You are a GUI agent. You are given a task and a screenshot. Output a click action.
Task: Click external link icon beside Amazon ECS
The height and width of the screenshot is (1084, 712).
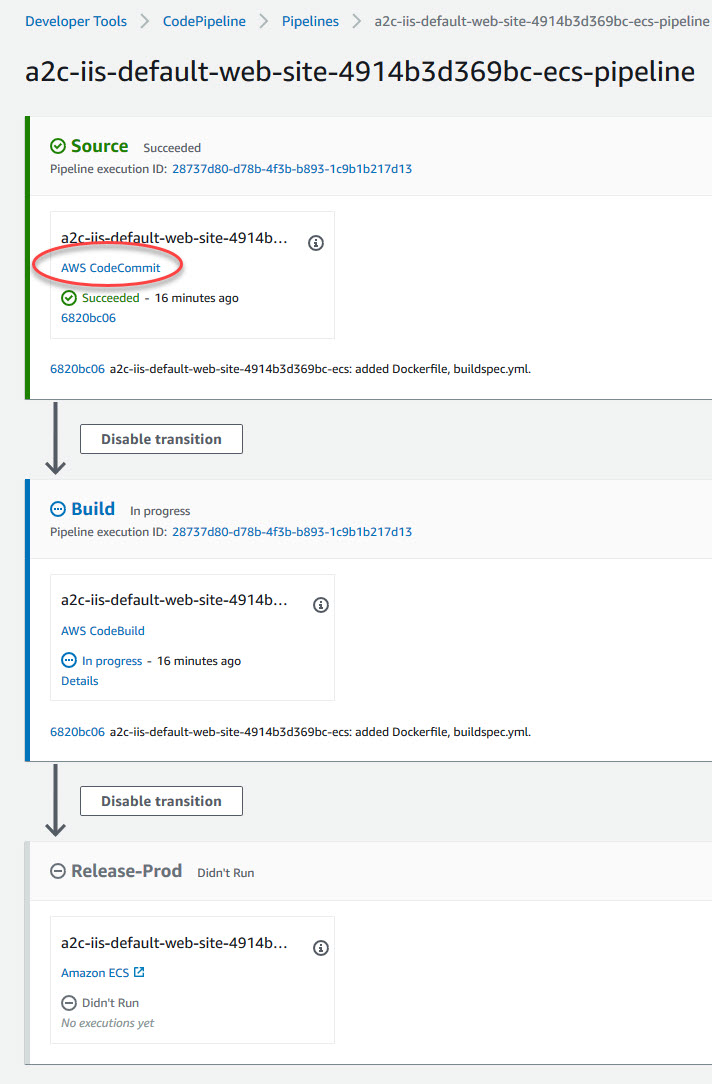pyautogui.click(x=140, y=972)
